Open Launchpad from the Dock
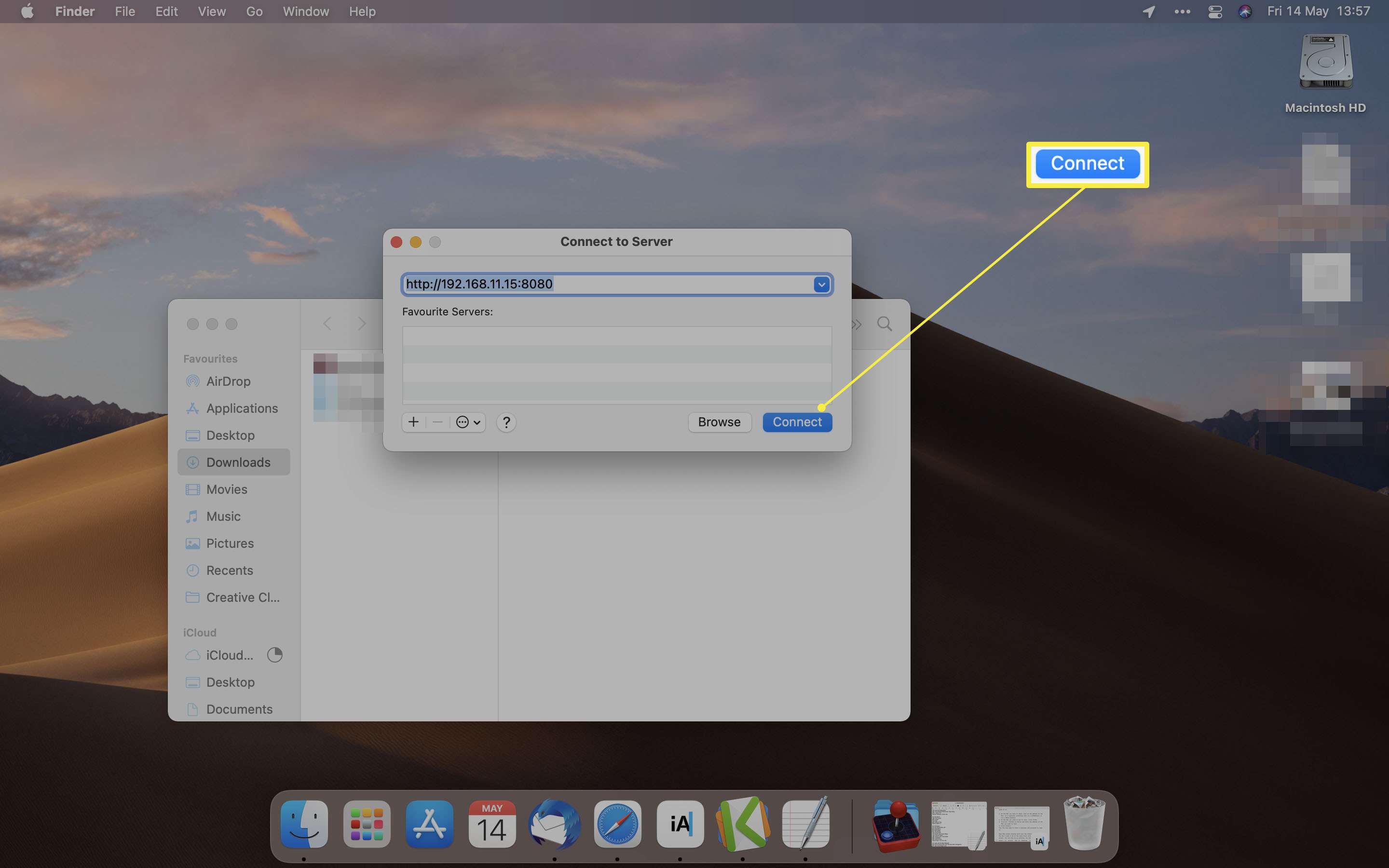 coord(367,824)
